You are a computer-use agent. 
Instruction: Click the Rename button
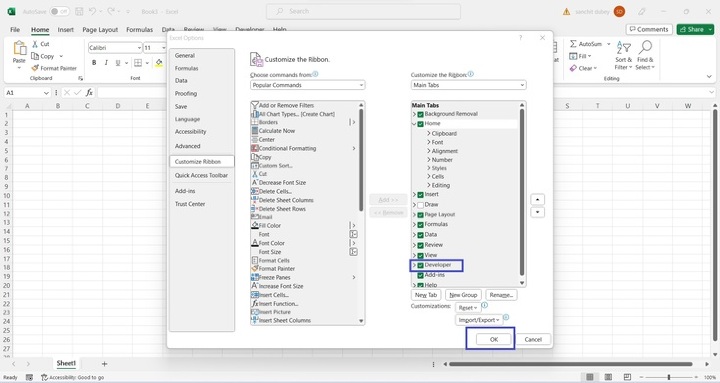click(501, 295)
